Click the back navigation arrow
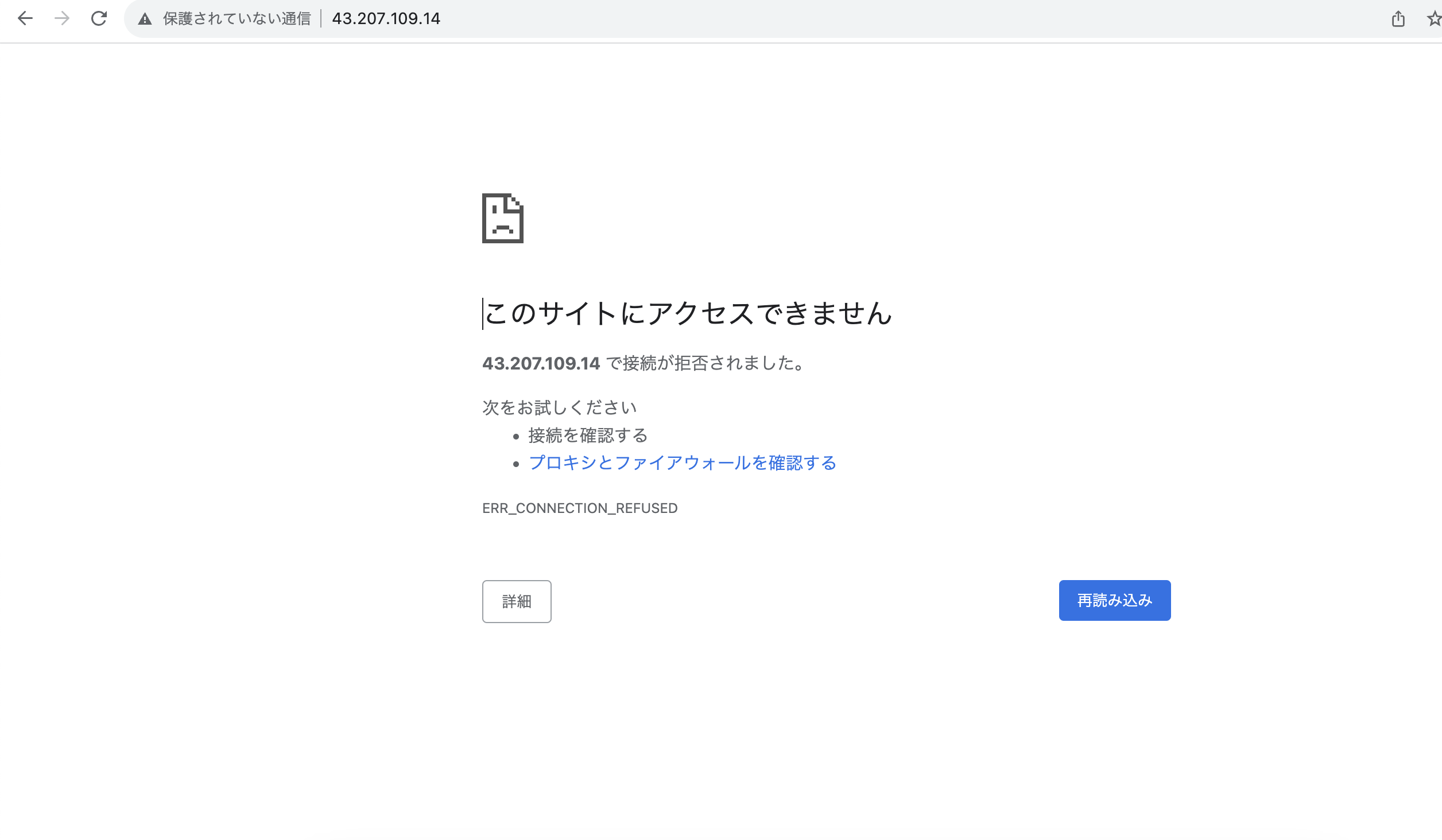This screenshot has height=840, width=1442. tap(24, 19)
